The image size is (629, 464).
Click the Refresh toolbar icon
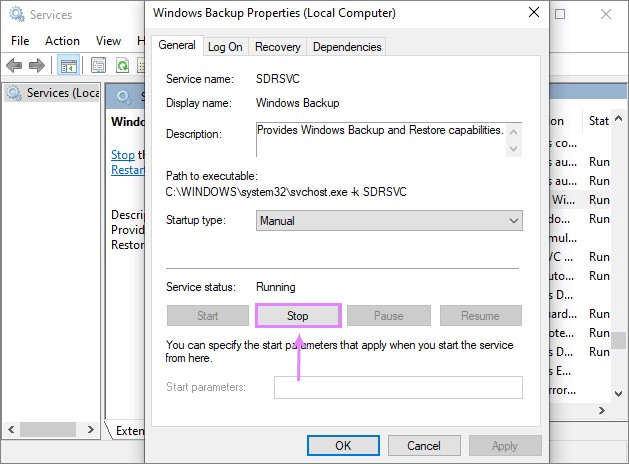tap(122, 66)
